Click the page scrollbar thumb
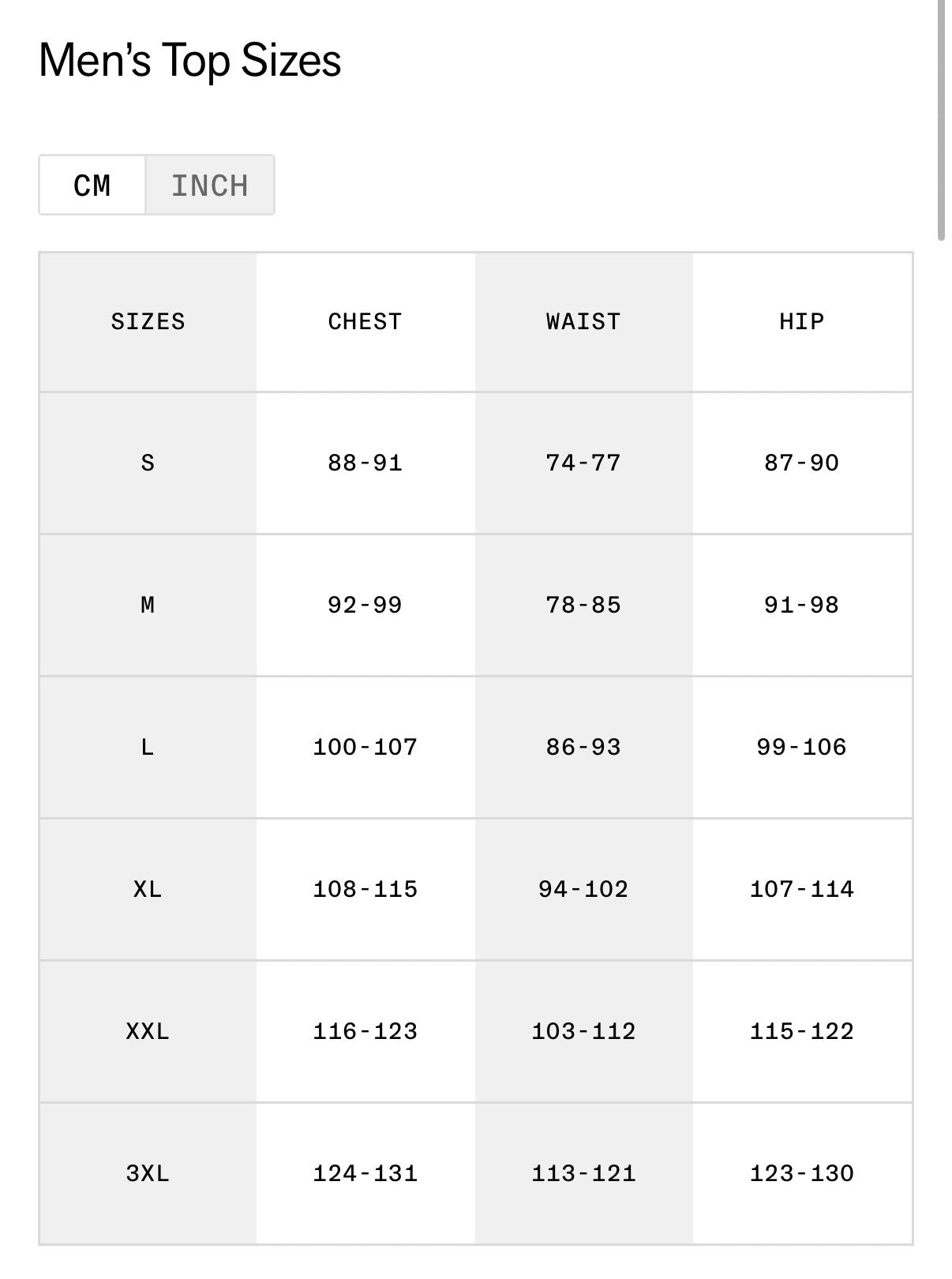The height and width of the screenshot is (1279, 952). pos(941,118)
